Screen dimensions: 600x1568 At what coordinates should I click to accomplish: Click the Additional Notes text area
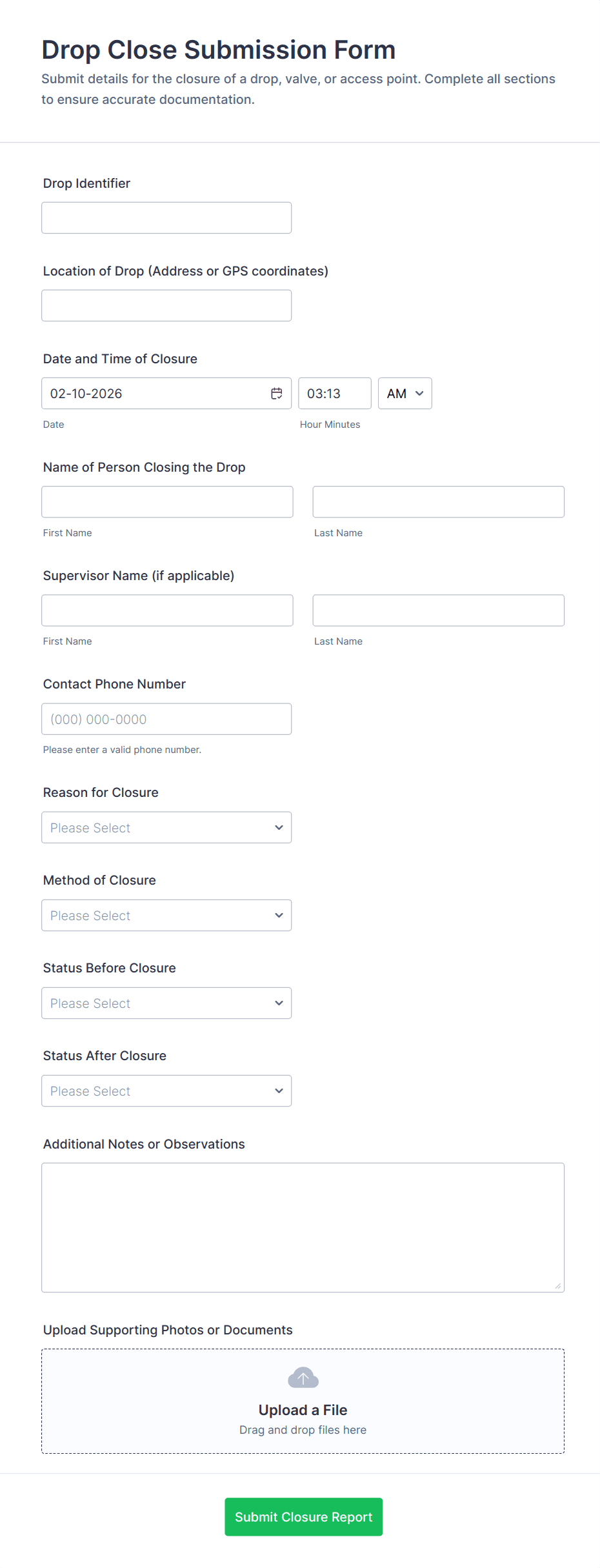(x=303, y=1227)
